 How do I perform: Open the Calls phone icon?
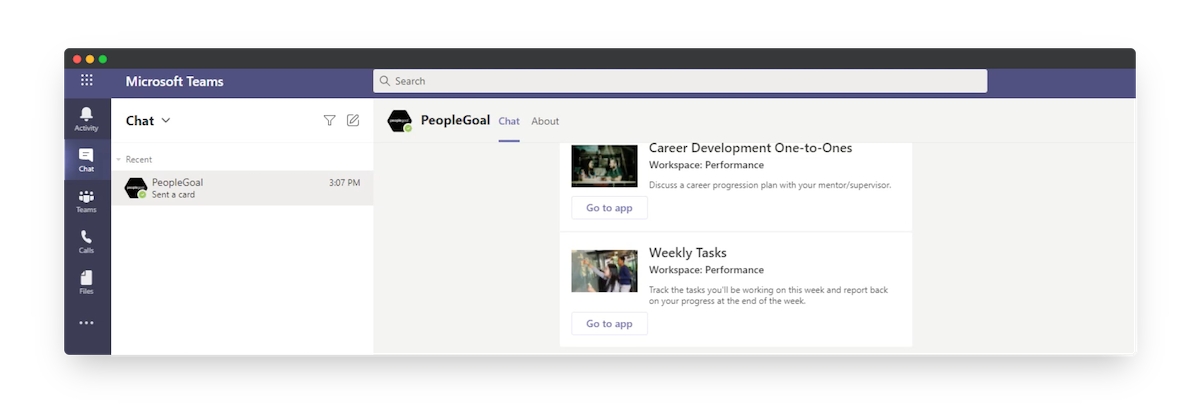pos(87,241)
